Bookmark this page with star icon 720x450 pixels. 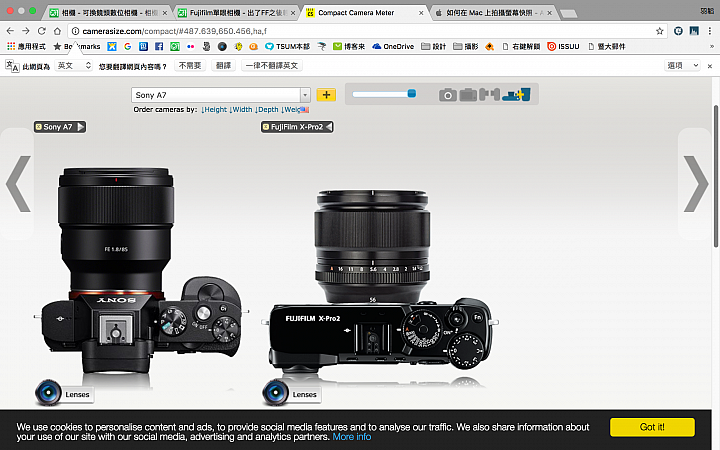[x=659, y=31]
